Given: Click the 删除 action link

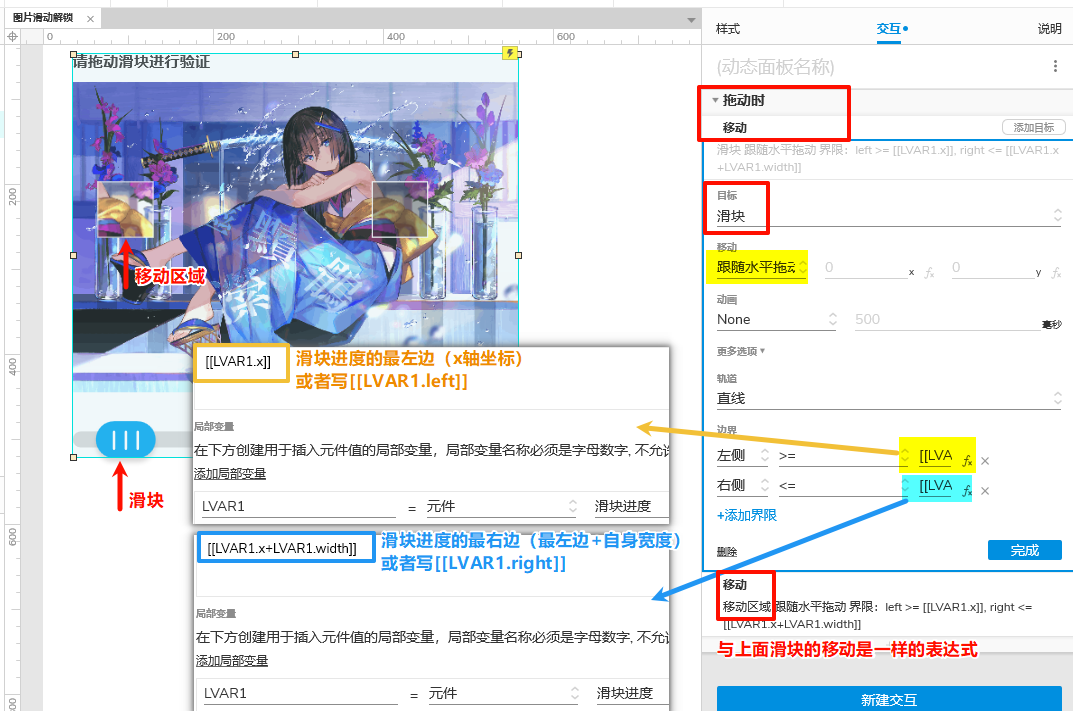Looking at the screenshot, I should 727,552.
